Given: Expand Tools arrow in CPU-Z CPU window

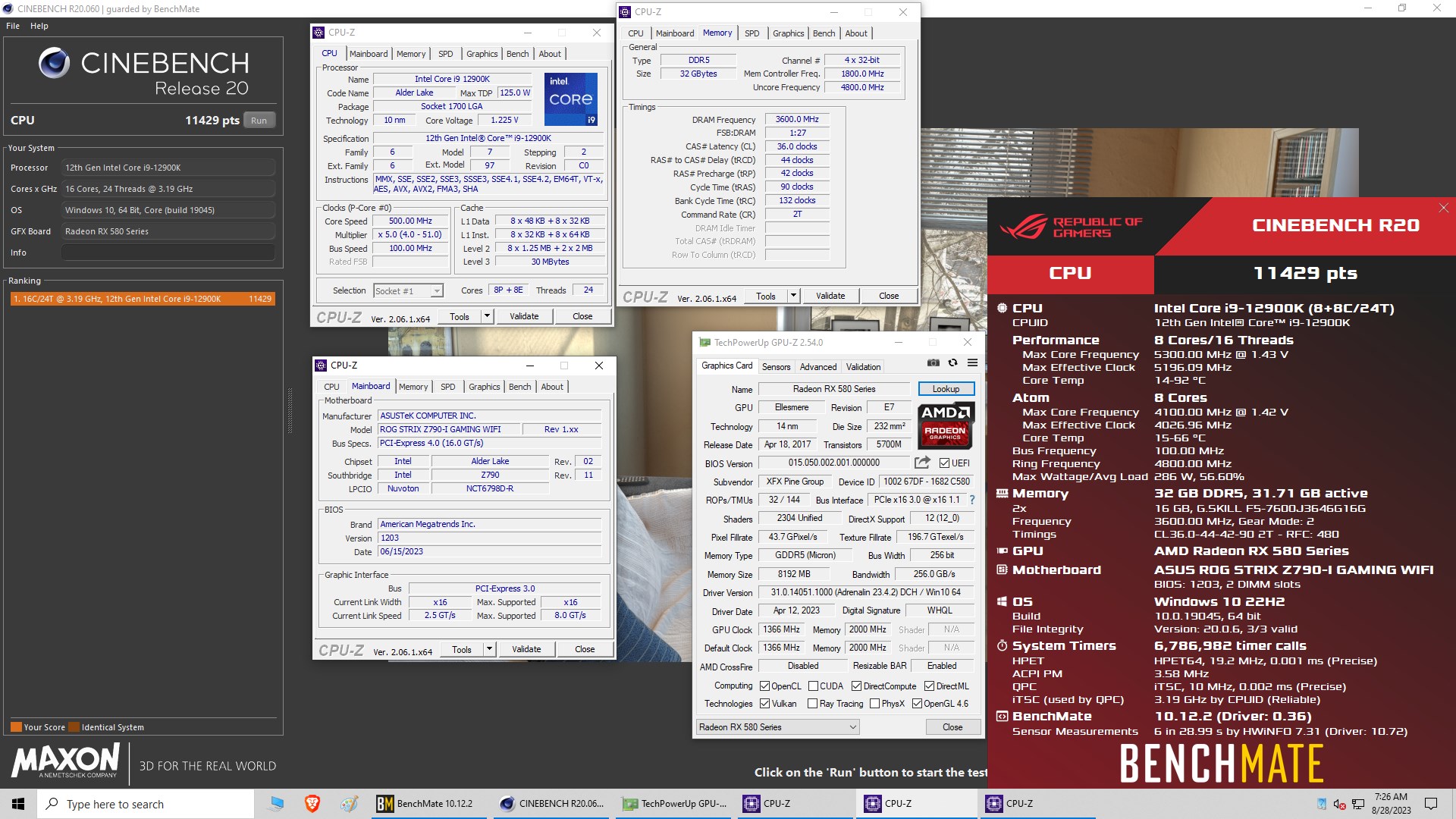Looking at the screenshot, I should (x=487, y=316).
